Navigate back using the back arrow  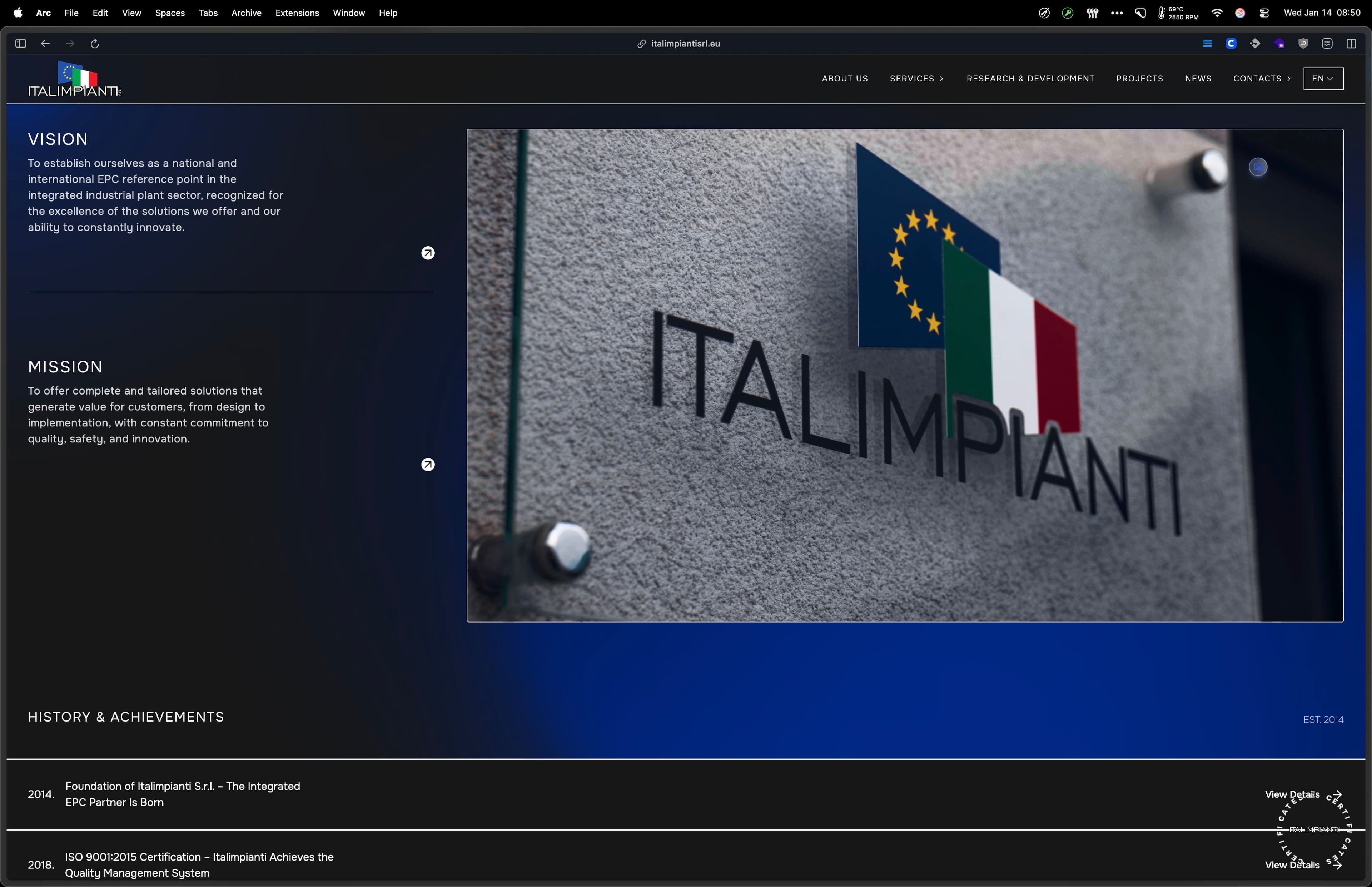tap(45, 43)
